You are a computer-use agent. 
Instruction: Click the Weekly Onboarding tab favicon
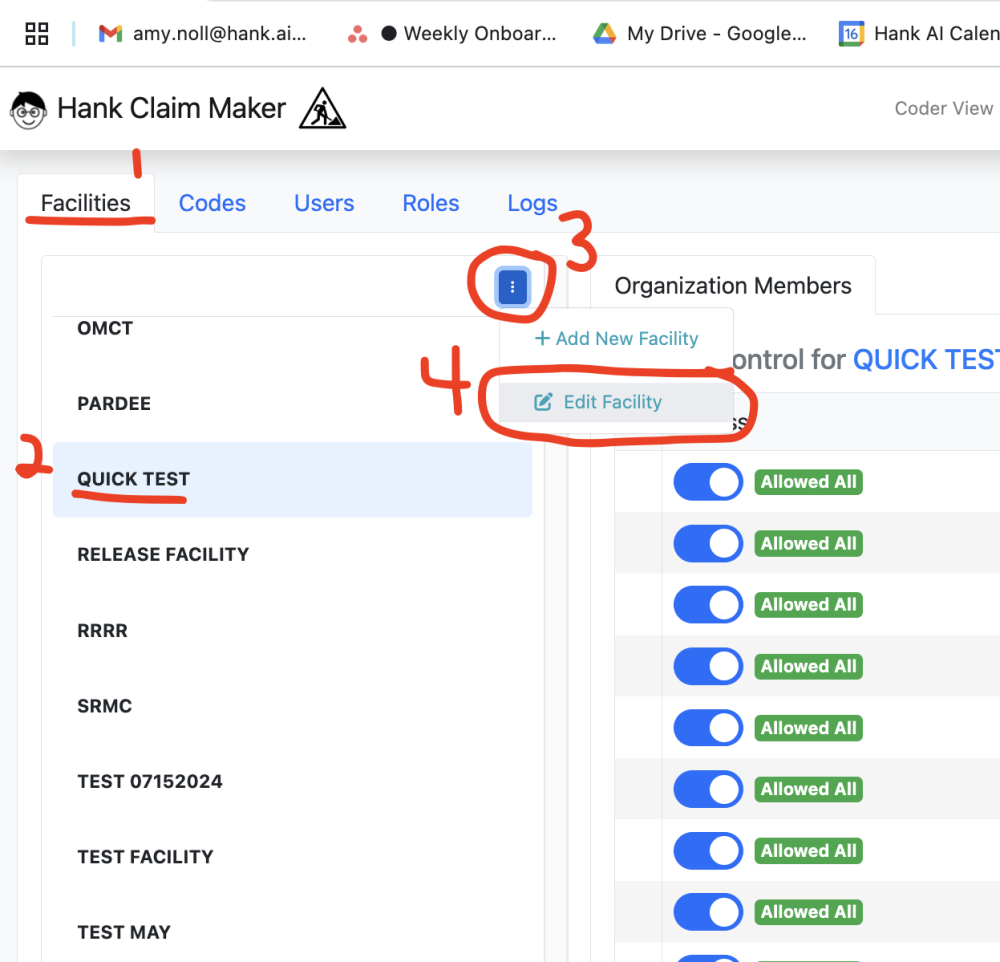(x=357, y=33)
